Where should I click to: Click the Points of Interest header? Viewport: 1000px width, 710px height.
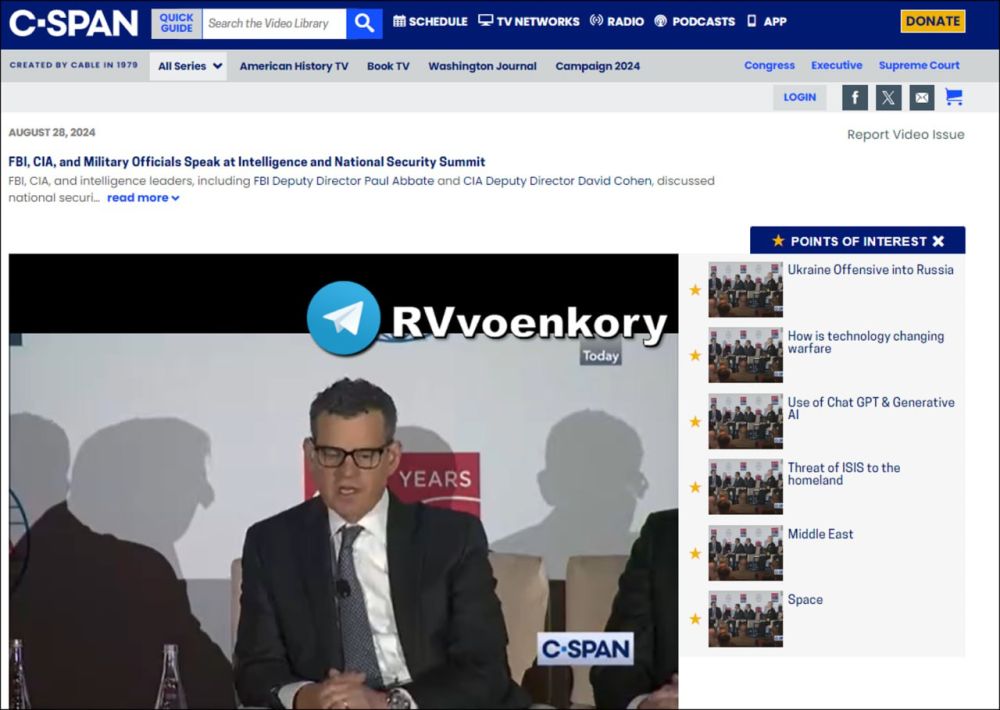coord(857,240)
